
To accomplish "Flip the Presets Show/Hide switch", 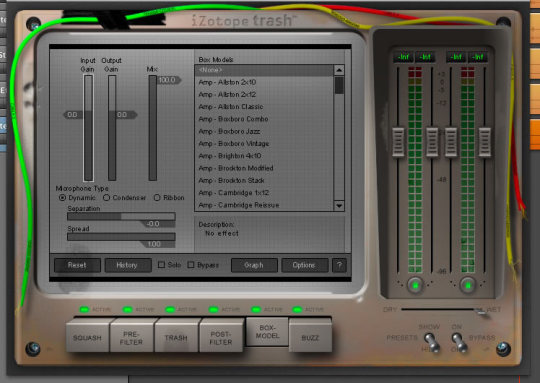I will point(432,343).
